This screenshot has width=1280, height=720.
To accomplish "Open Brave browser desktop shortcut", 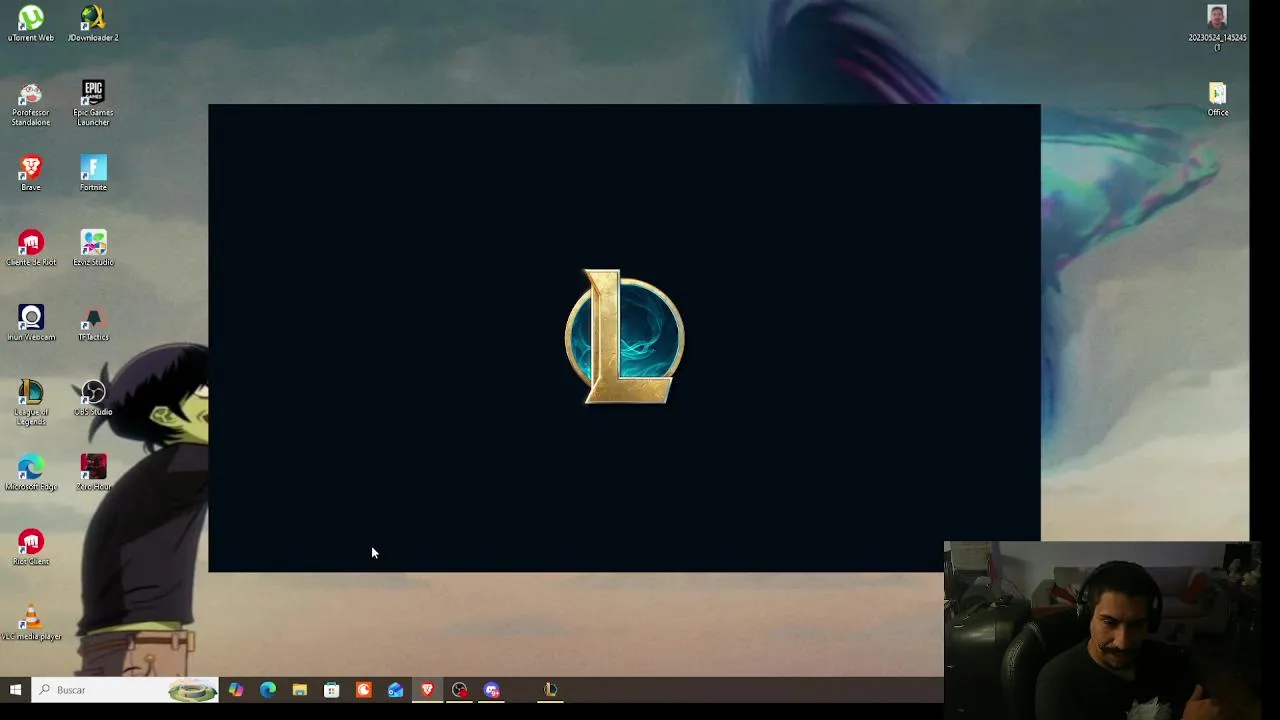I will [31, 173].
